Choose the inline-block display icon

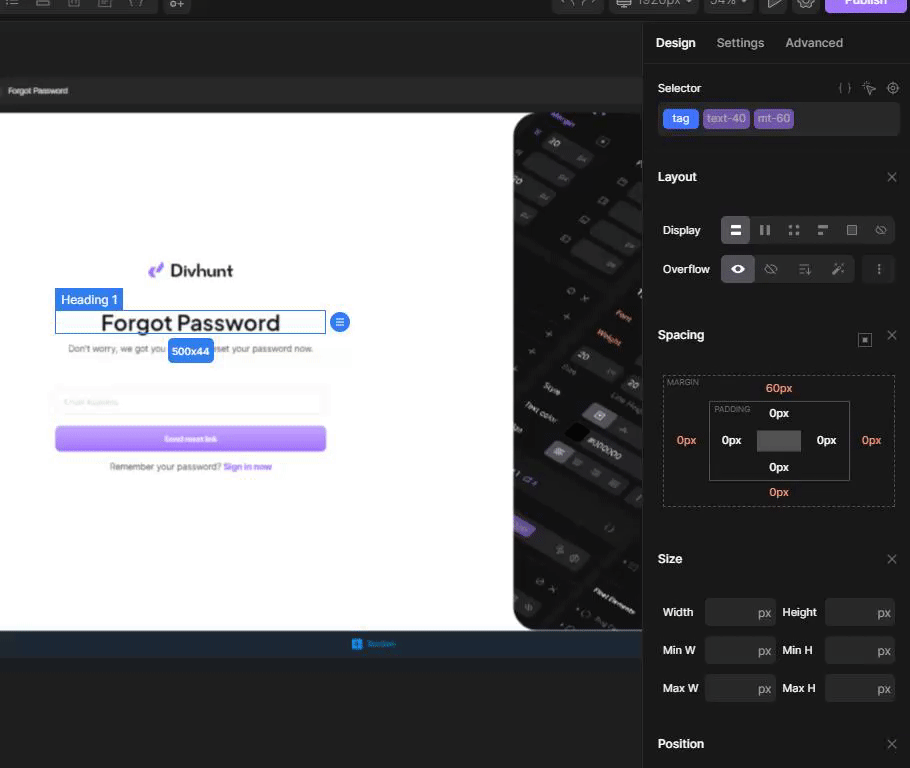[822, 230]
